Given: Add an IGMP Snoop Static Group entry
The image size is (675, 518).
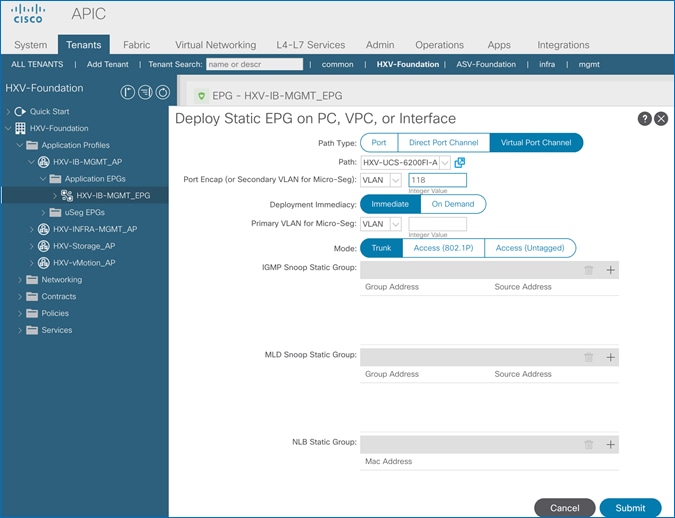Looking at the screenshot, I should click(610, 270).
